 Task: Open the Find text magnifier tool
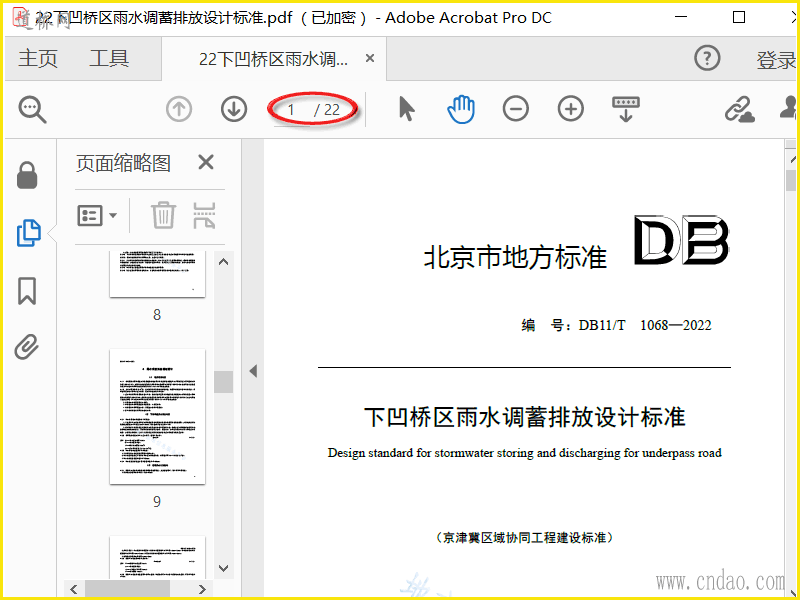point(33,110)
